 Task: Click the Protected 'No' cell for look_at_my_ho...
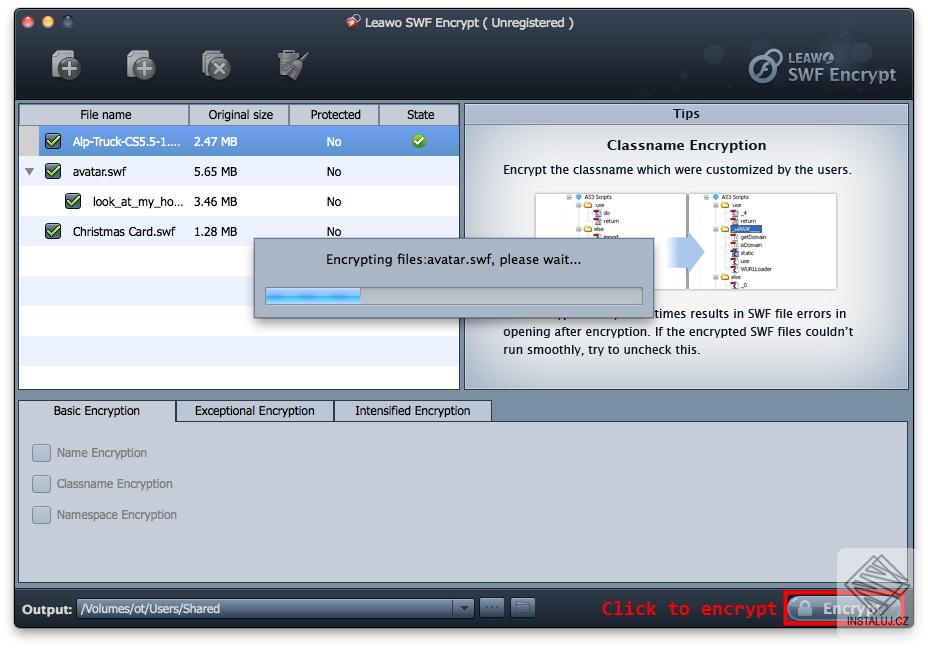click(334, 202)
